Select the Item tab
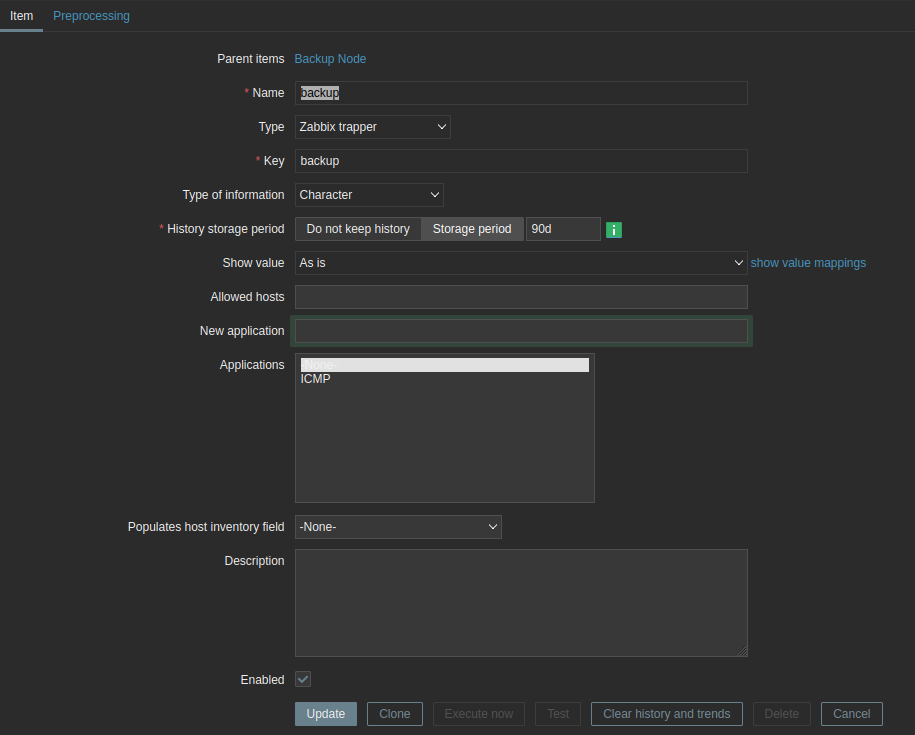 click(x=21, y=16)
